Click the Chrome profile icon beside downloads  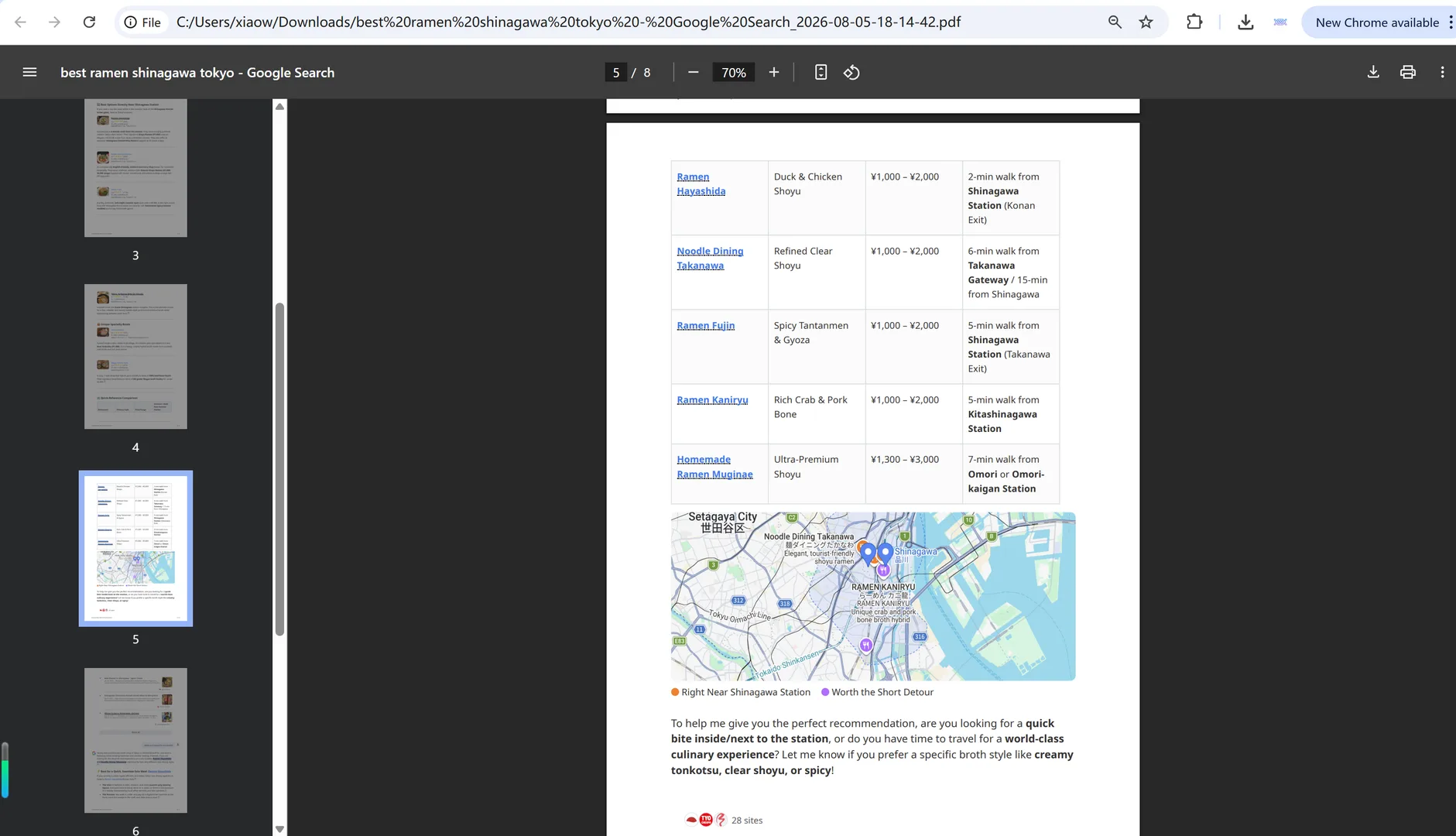tap(1280, 22)
